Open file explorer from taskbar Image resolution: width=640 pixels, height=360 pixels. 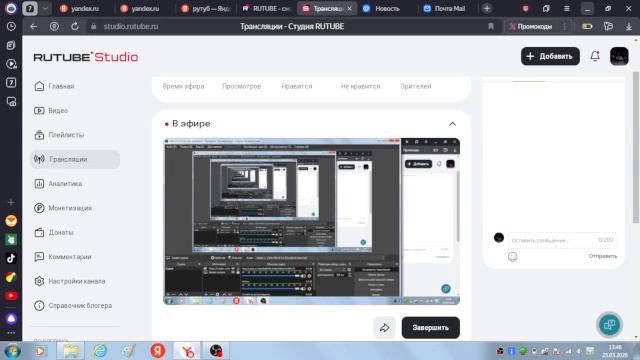tap(71, 351)
